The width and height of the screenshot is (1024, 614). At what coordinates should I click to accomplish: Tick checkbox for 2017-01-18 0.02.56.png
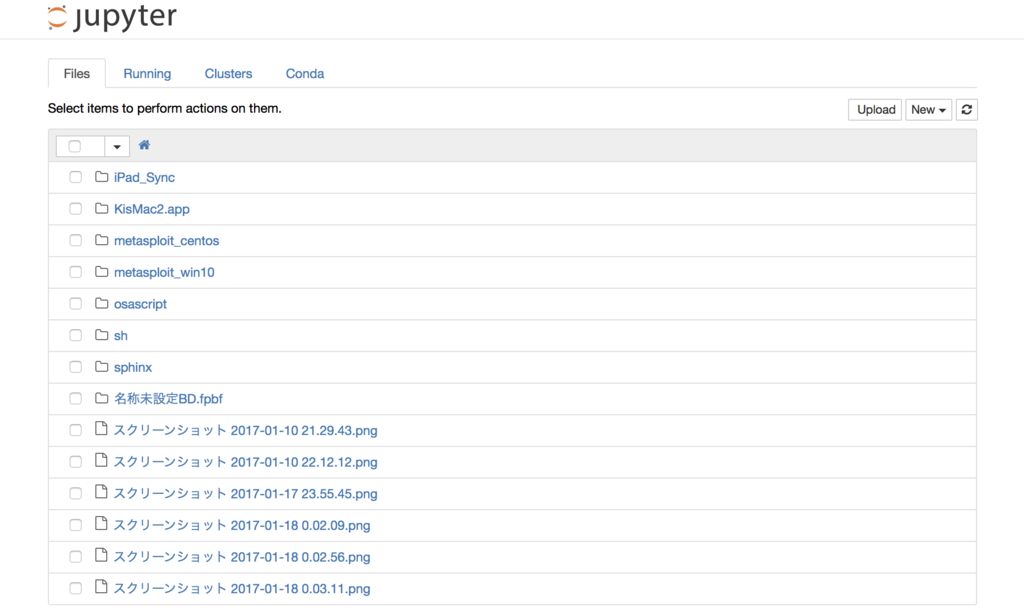(x=76, y=557)
